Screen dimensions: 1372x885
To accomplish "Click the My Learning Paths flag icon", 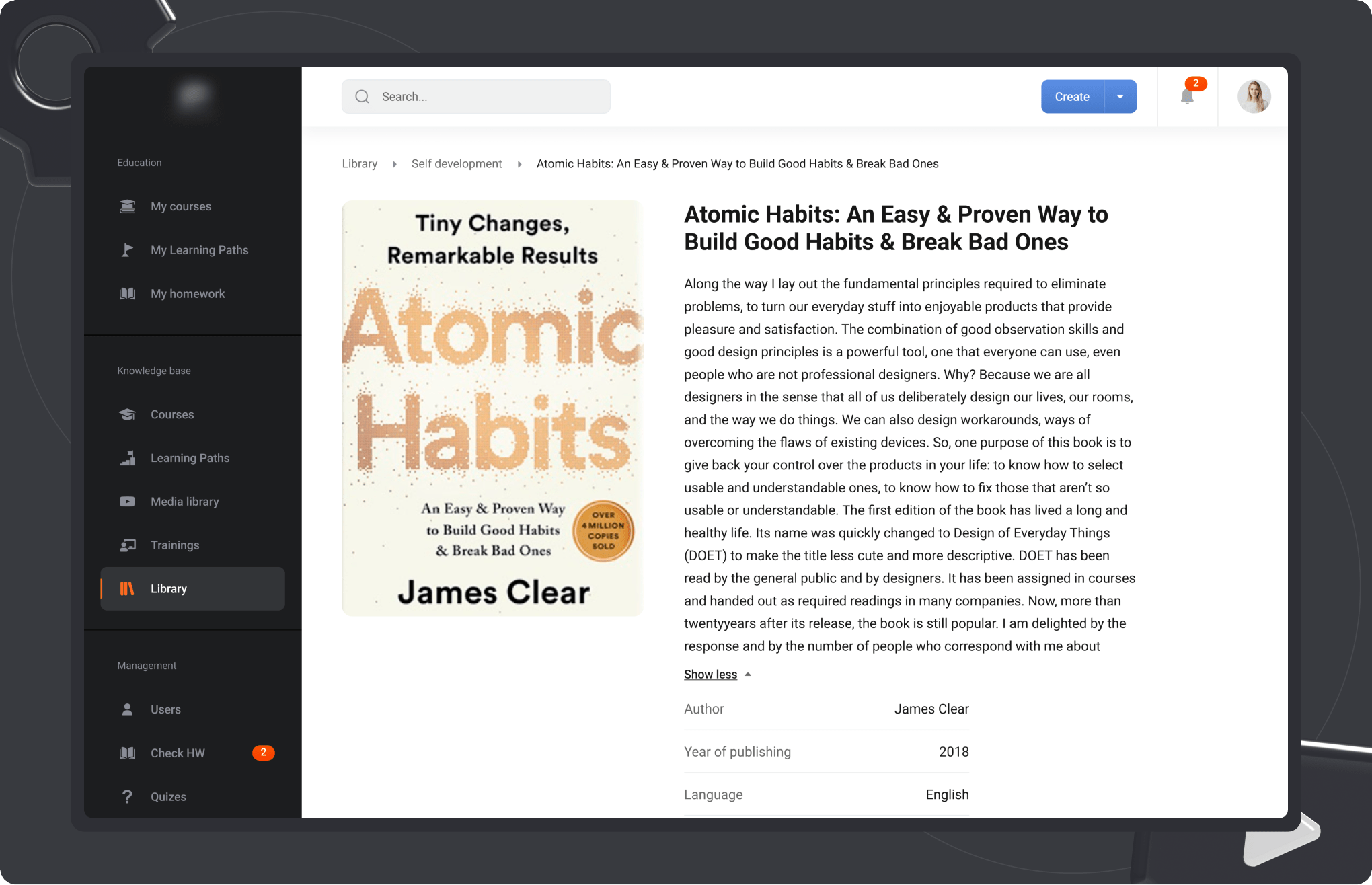I will click(x=127, y=250).
